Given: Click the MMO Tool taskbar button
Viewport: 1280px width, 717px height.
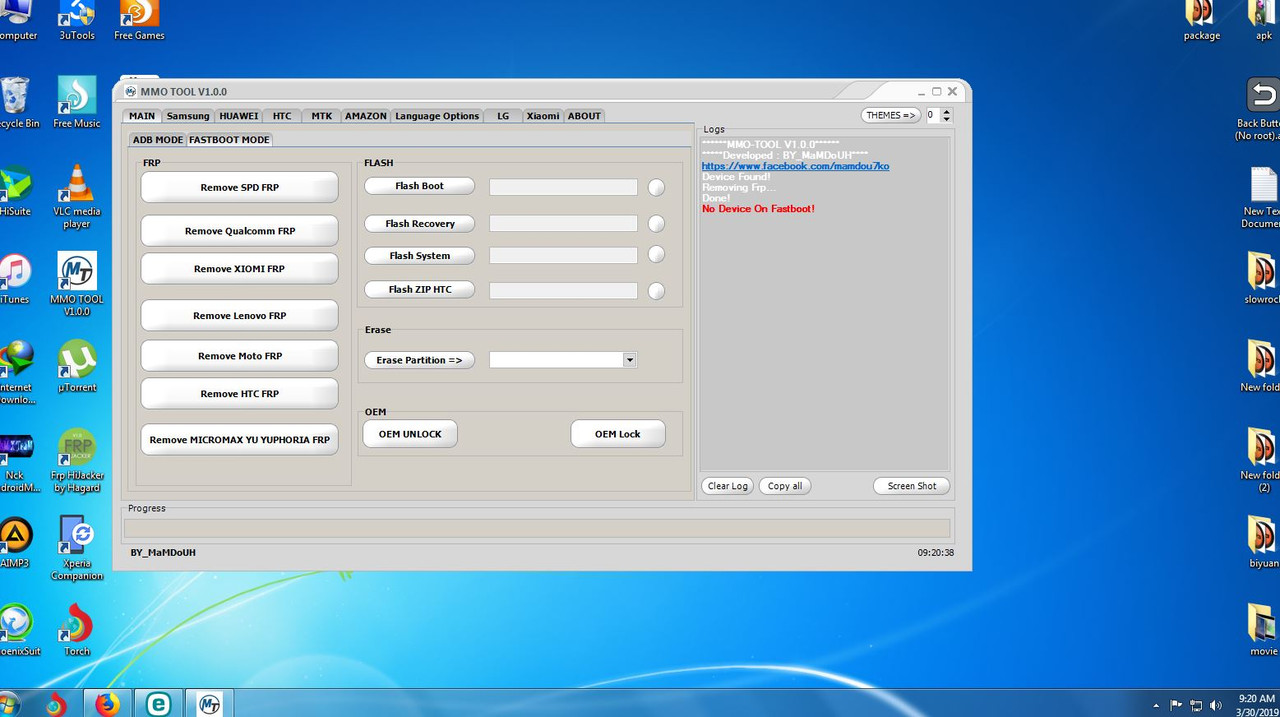Looking at the screenshot, I should coord(209,704).
